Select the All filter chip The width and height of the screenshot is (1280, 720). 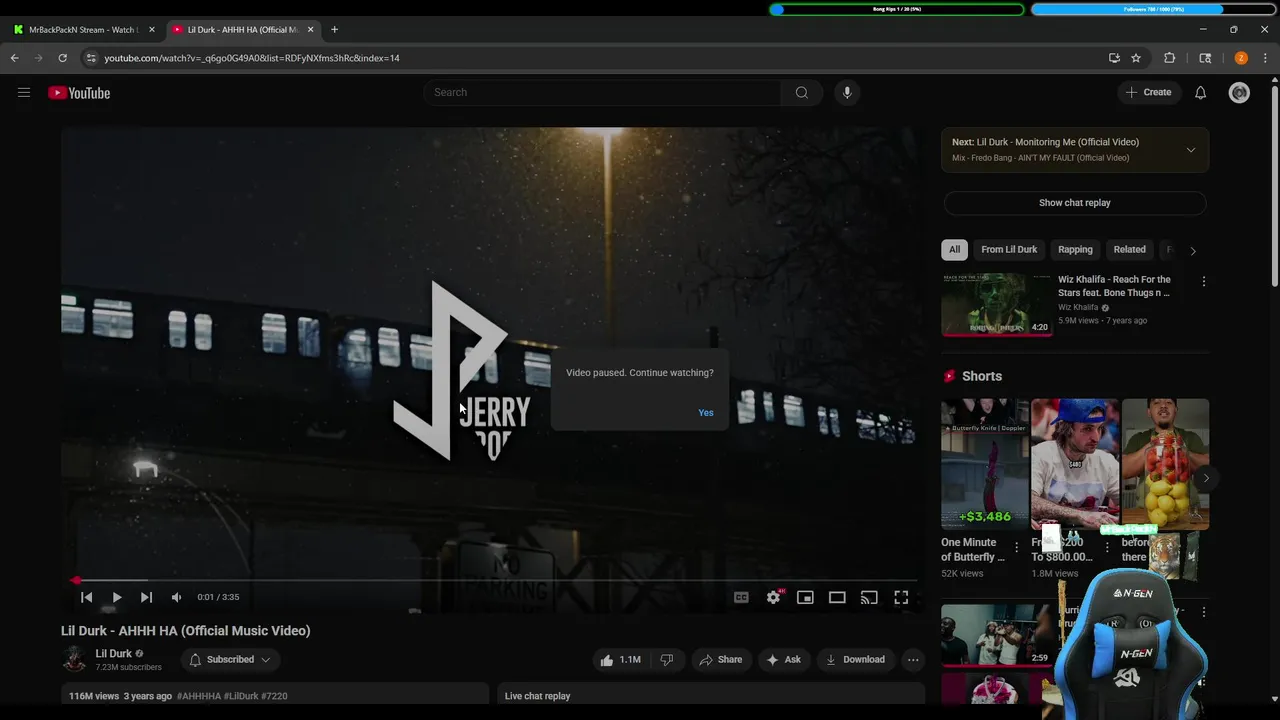pyautogui.click(x=954, y=250)
